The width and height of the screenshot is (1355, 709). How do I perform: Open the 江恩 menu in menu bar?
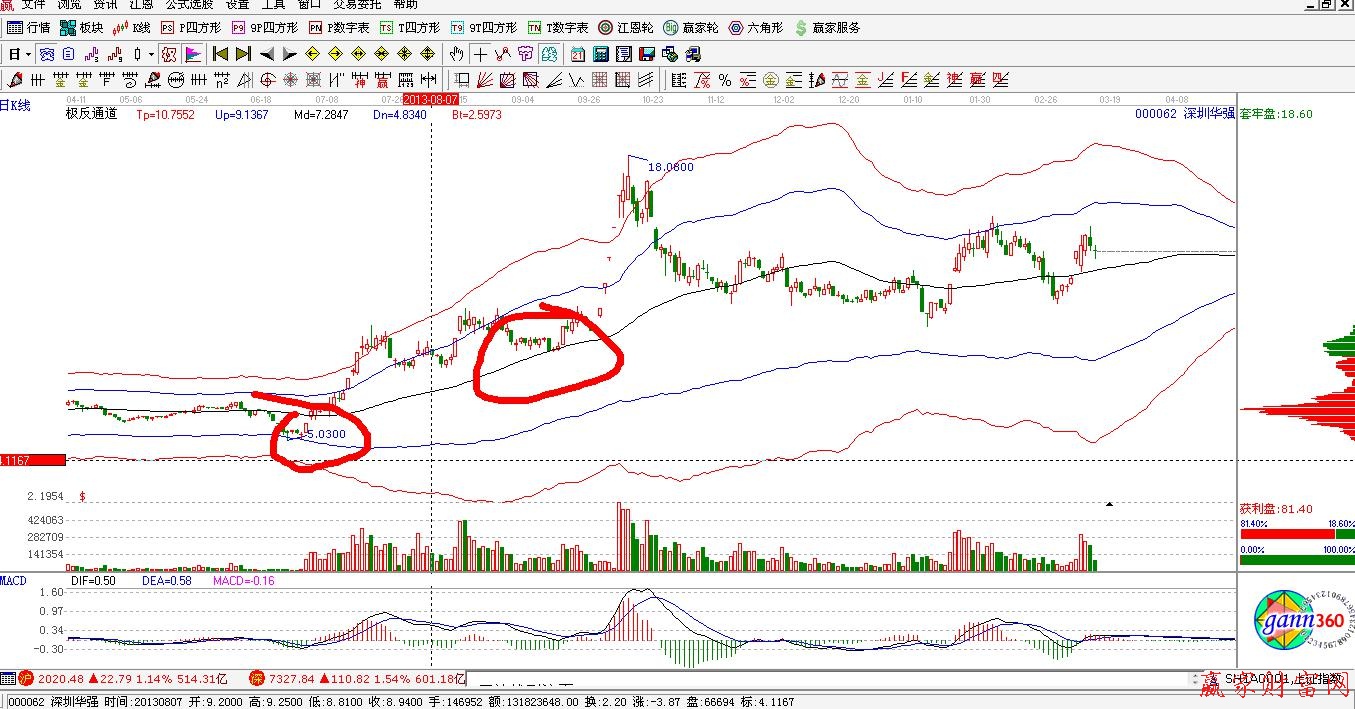click(x=141, y=5)
